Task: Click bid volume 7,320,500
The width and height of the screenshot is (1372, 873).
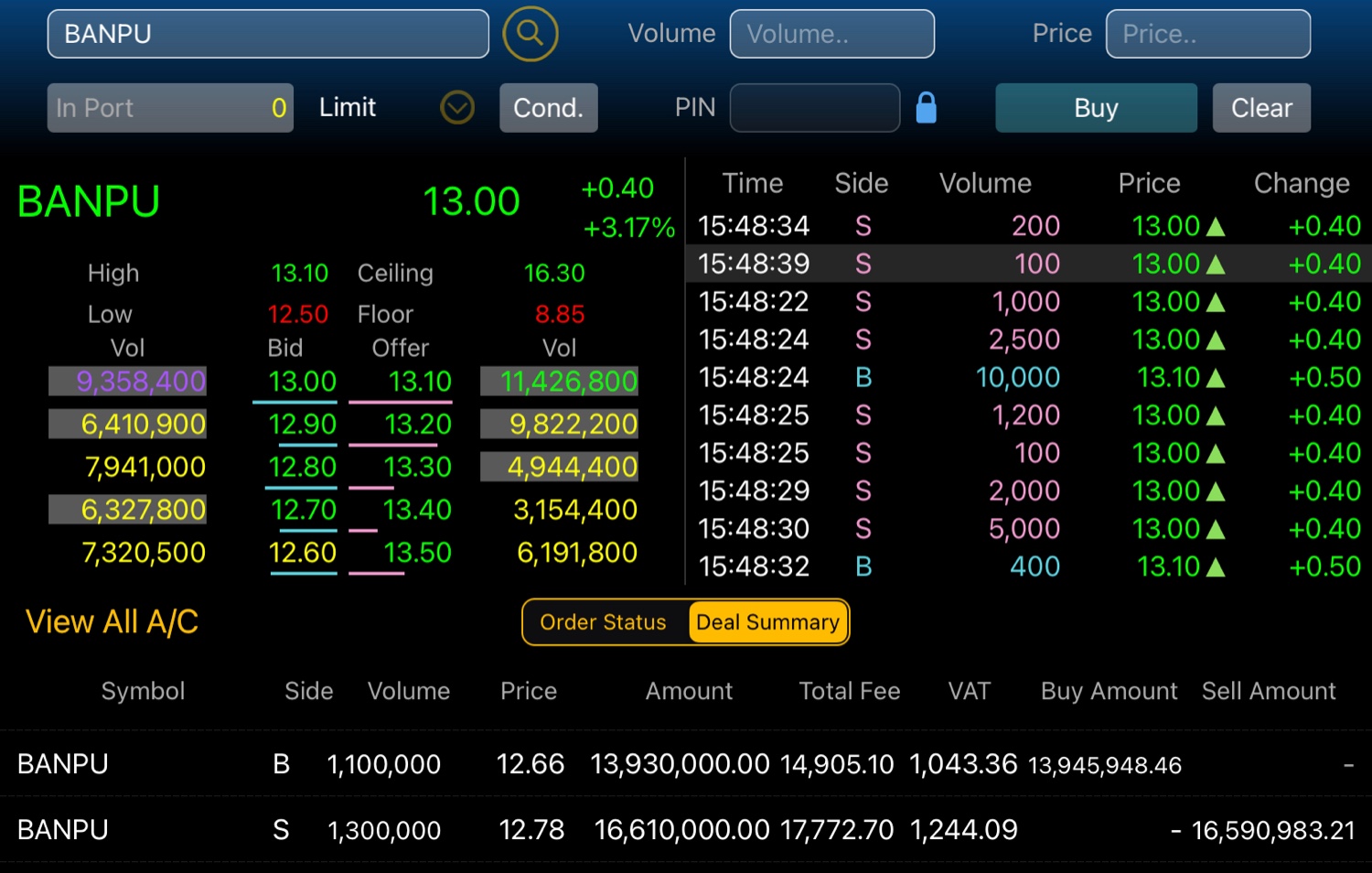Action: click(145, 553)
